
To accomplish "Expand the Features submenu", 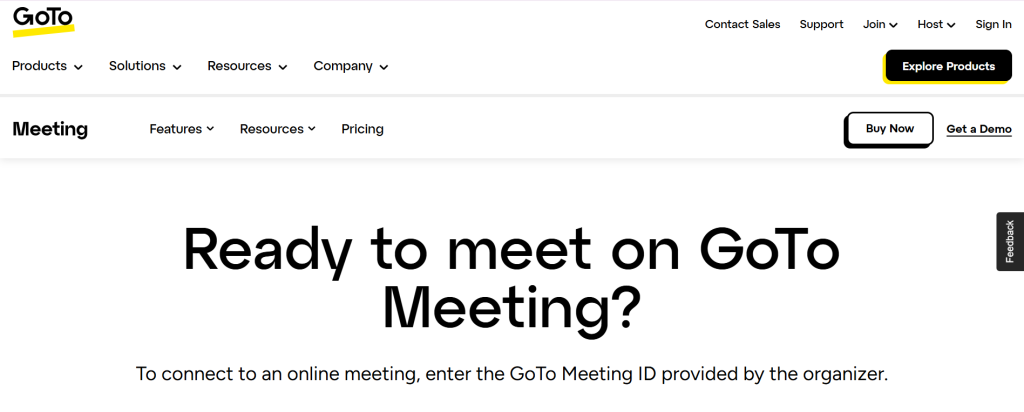I will (x=181, y=129).
